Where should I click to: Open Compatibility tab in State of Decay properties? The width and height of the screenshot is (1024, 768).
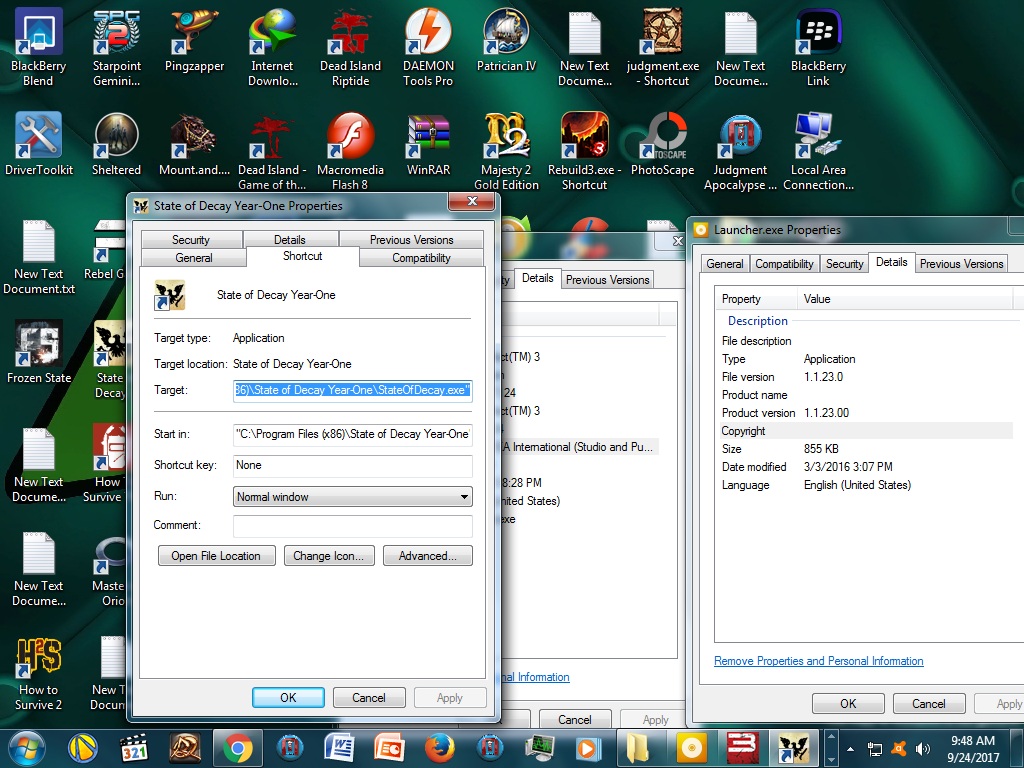(421, 258)
